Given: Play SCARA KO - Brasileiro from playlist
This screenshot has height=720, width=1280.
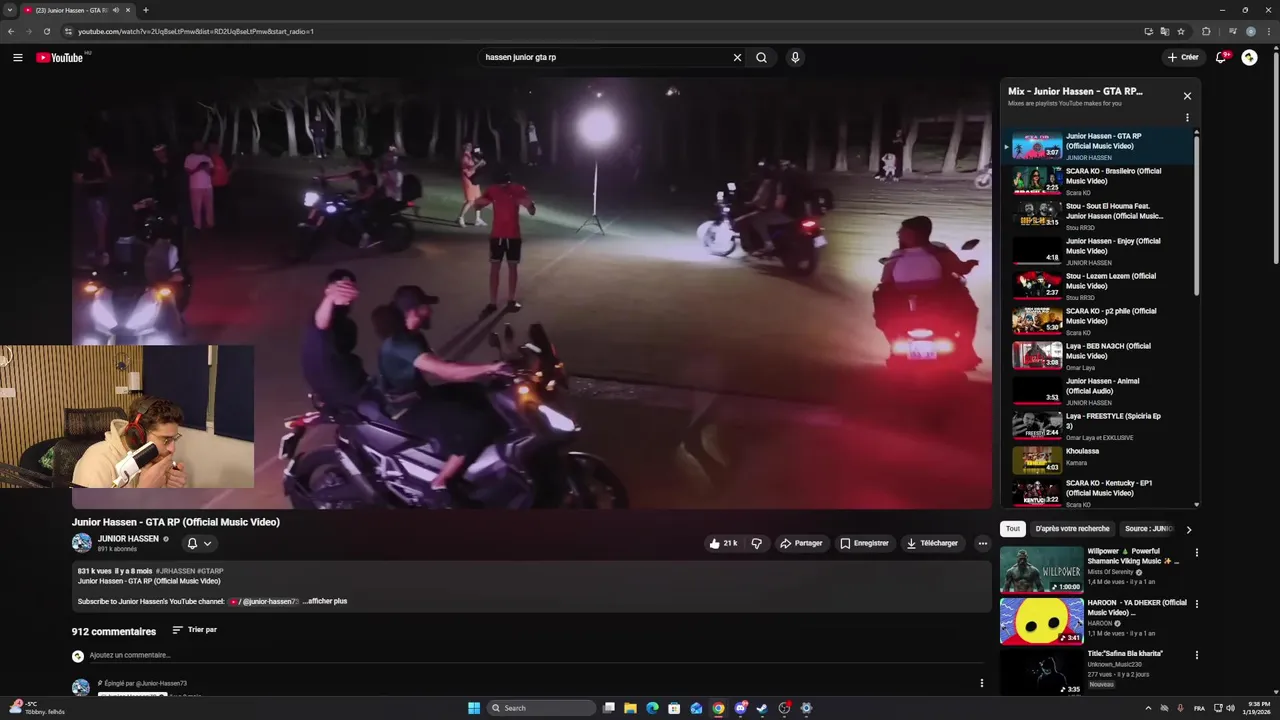Looking at the screenshot, I should 1097,181.
